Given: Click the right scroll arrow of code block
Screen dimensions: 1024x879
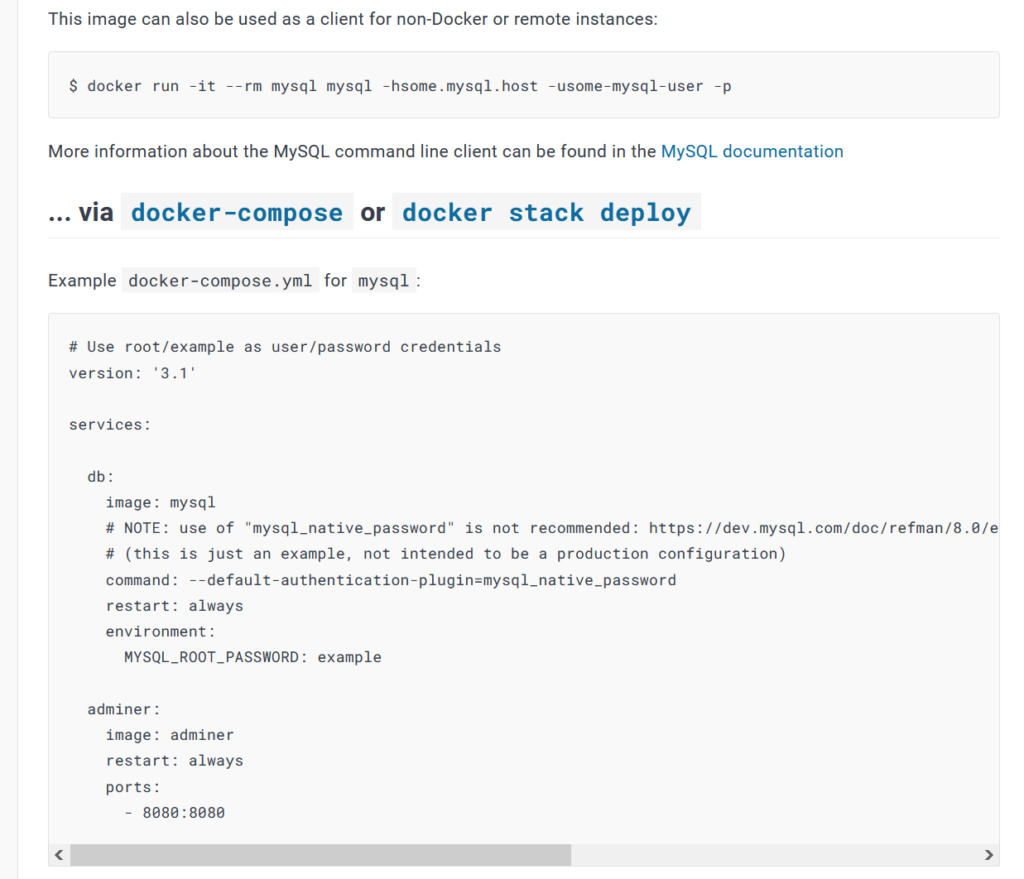Looking at the screenshot, I should [x=988, y=855].
